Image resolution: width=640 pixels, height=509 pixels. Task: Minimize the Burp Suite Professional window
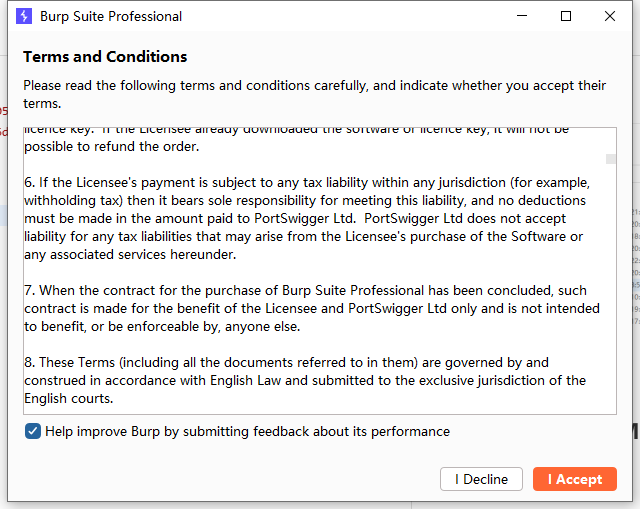click(x=522, y=16)
